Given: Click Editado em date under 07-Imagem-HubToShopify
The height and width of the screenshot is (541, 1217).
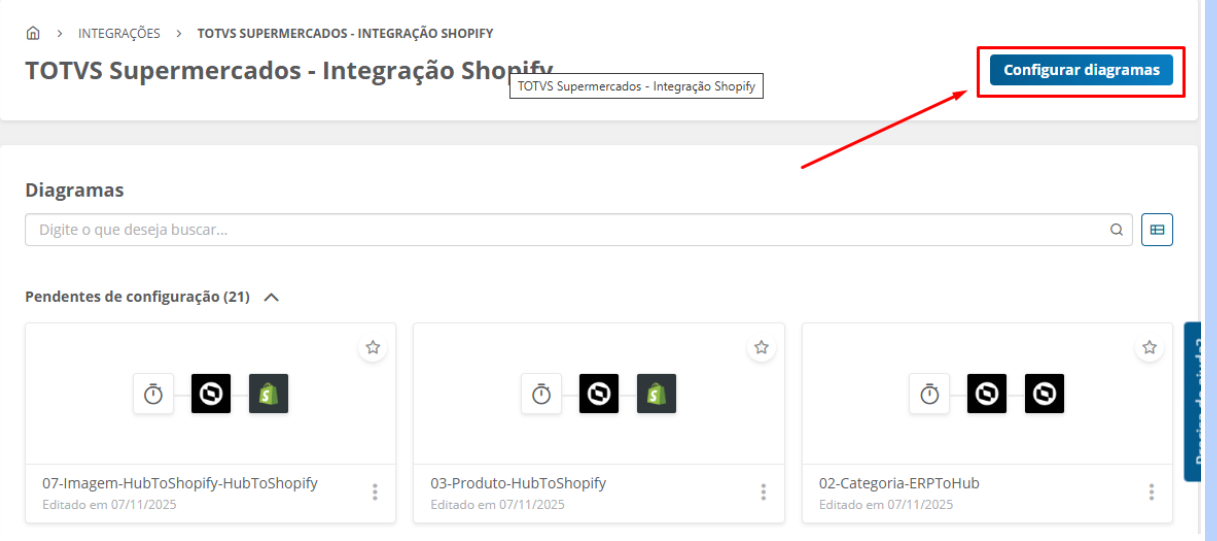Looking at the screenshot, I should tap(109, 505).
